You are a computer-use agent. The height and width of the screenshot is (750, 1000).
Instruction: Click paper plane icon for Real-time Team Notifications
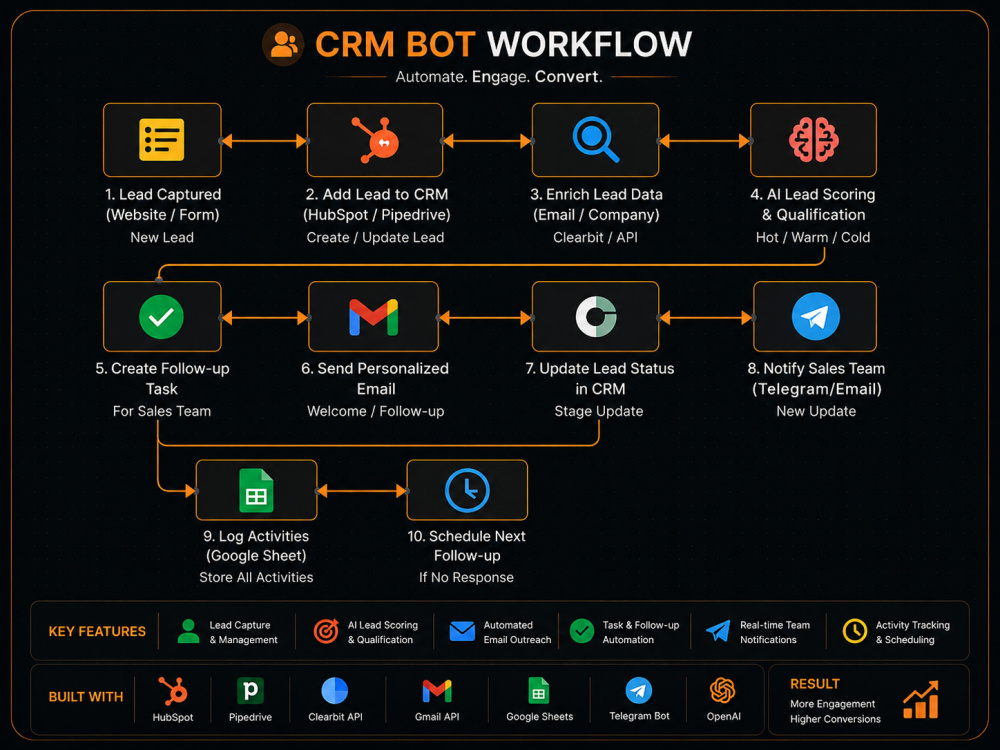(x=718, y=631)
